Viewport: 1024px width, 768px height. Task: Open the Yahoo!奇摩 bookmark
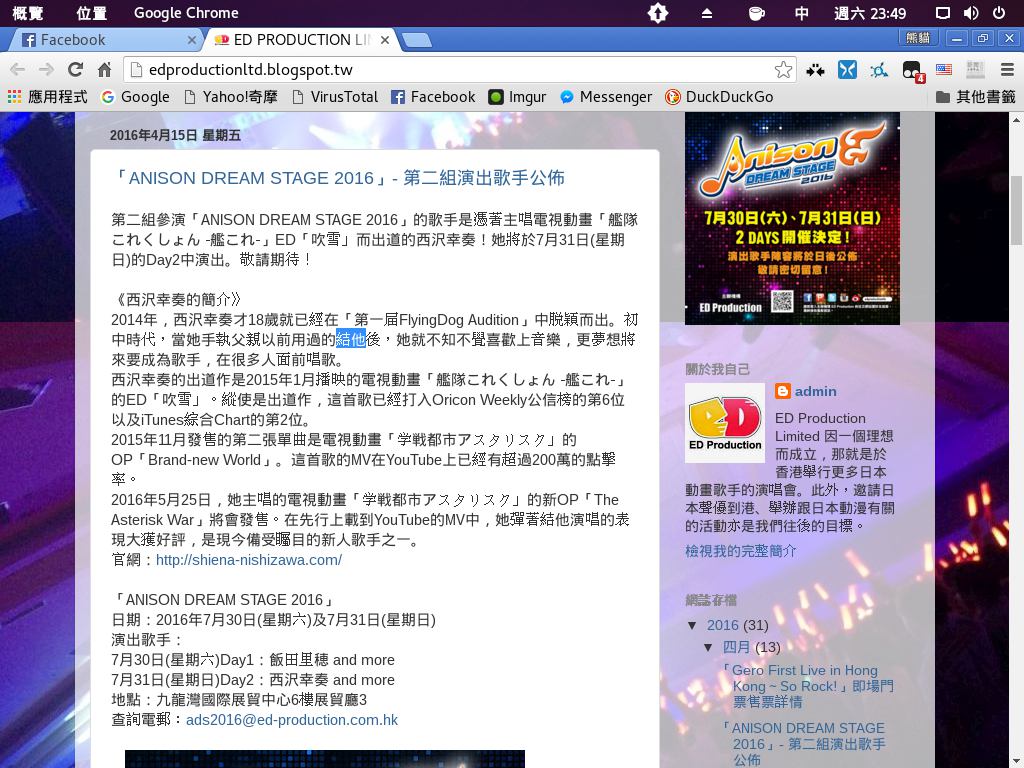(231, 97)
